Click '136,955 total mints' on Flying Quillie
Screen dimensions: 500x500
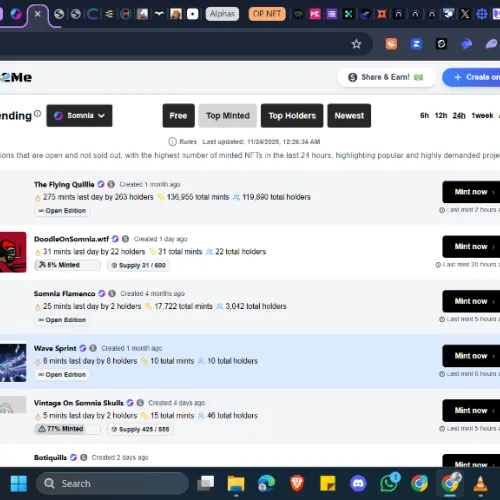point(198,197)
